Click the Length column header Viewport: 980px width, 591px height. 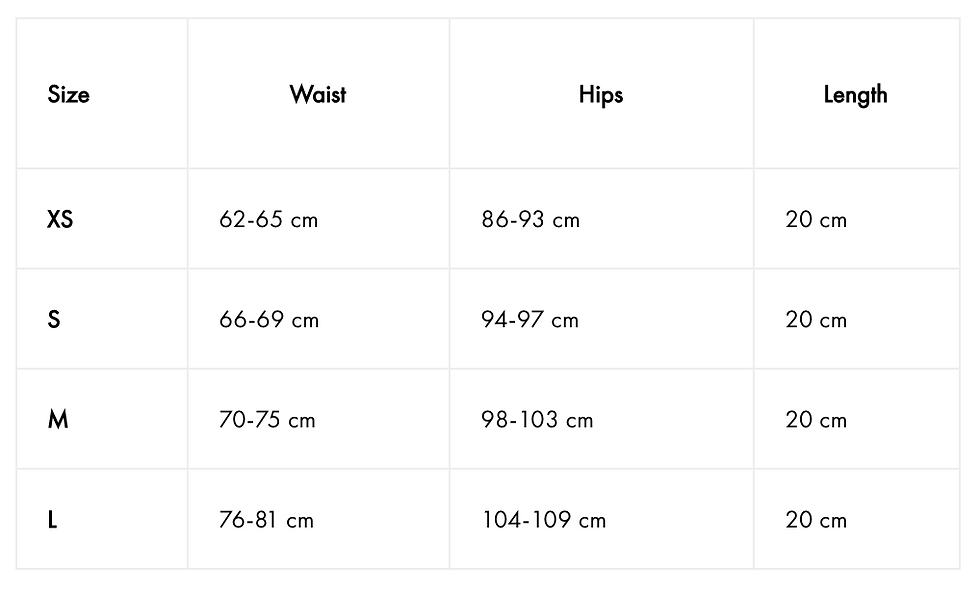click(855, 95)
